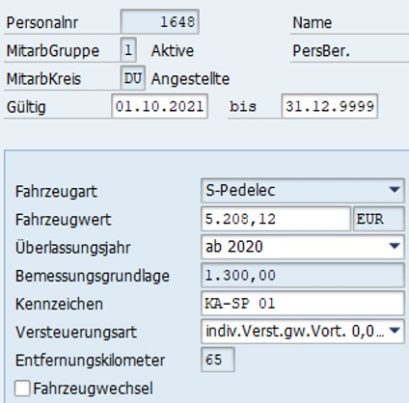Click the end date field 31.12.9999

point(329,106)
